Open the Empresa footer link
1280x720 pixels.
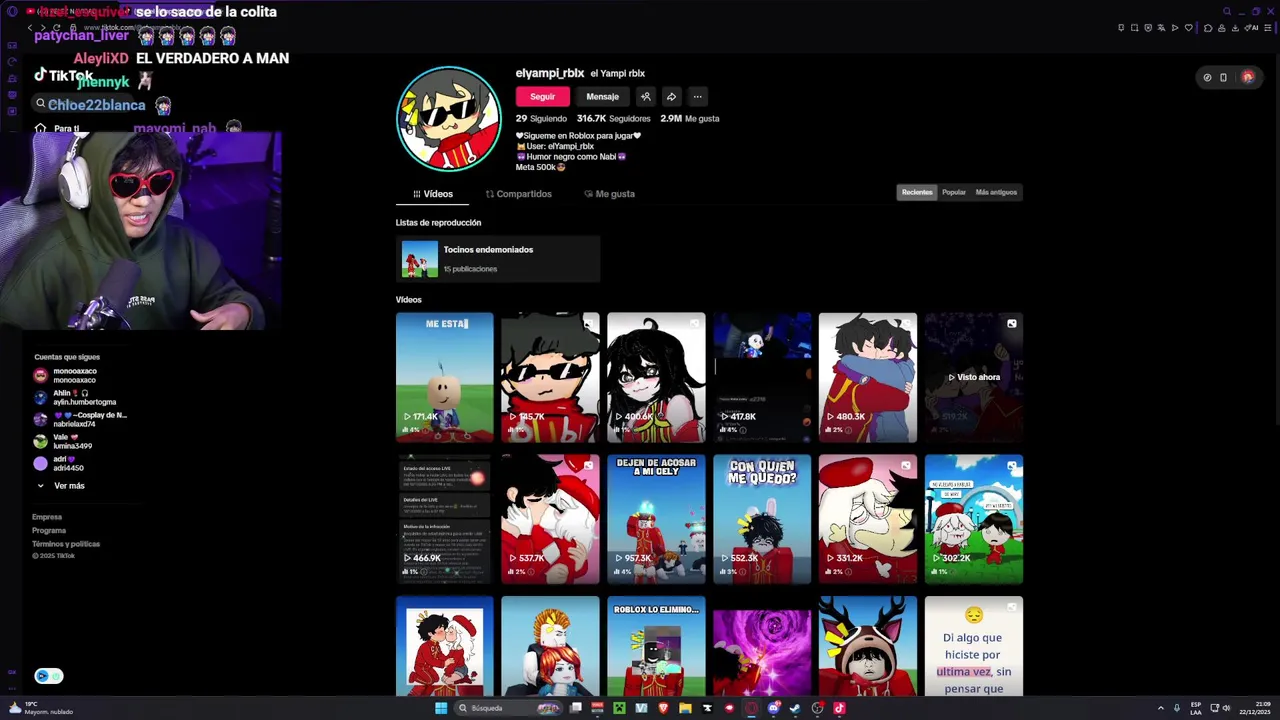coord(47,517)
